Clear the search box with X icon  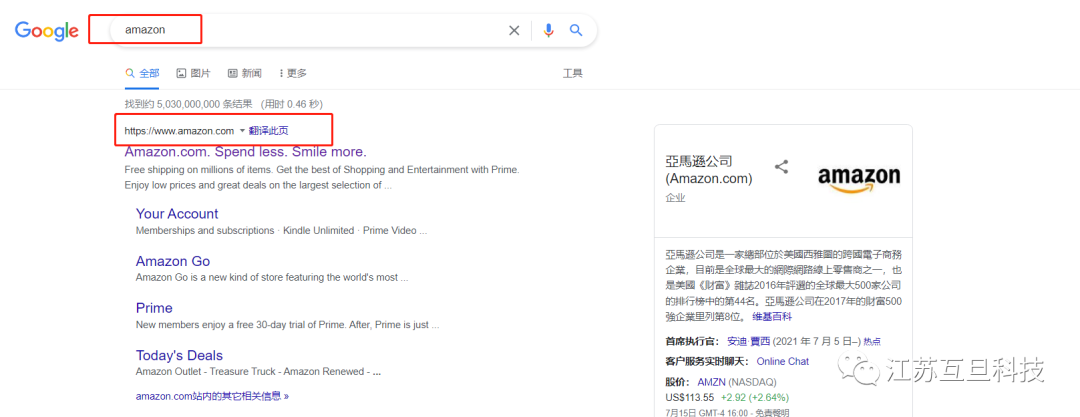[x=514, y=30]
